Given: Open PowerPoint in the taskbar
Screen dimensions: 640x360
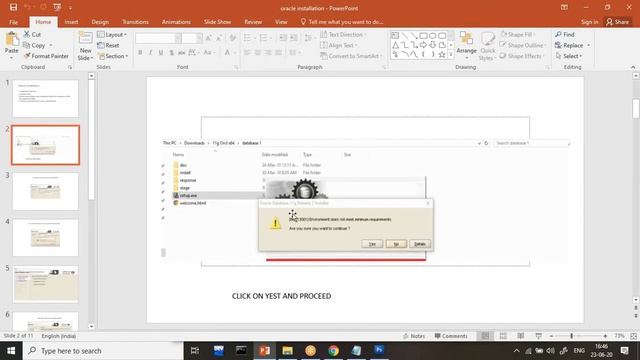Looking at the screenshot, I should 264,351.
